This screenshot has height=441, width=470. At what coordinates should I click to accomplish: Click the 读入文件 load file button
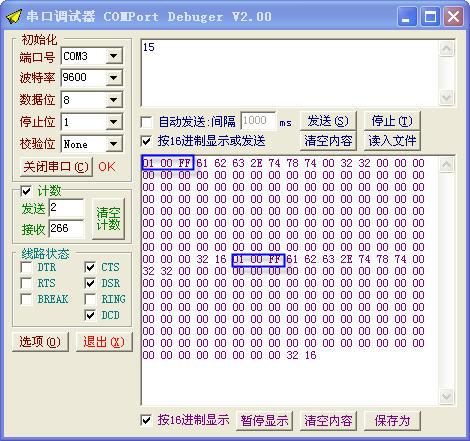392,141
